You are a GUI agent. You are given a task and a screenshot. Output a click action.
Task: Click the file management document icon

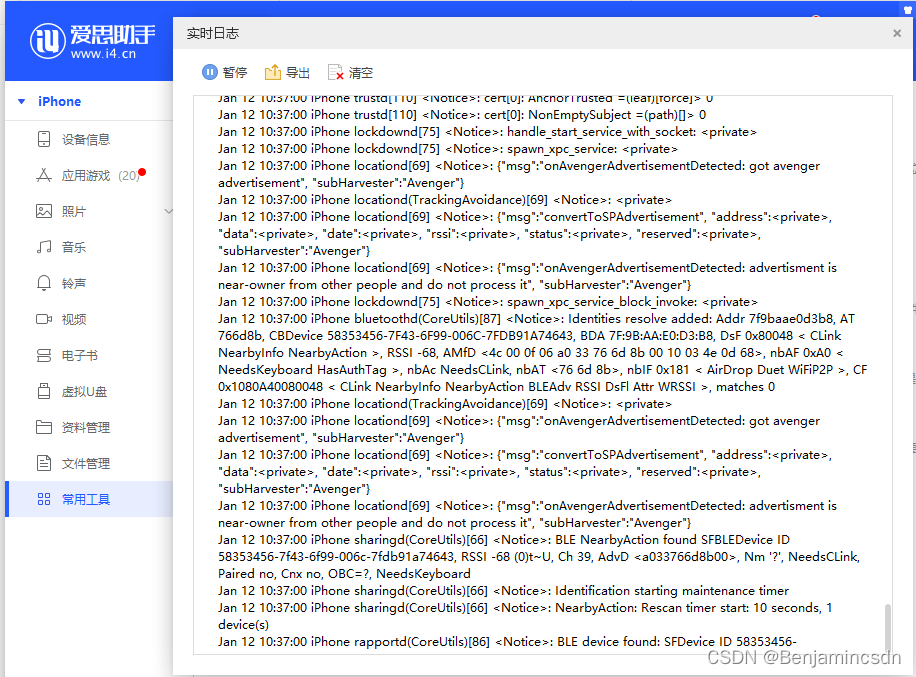tap(44, 463)
